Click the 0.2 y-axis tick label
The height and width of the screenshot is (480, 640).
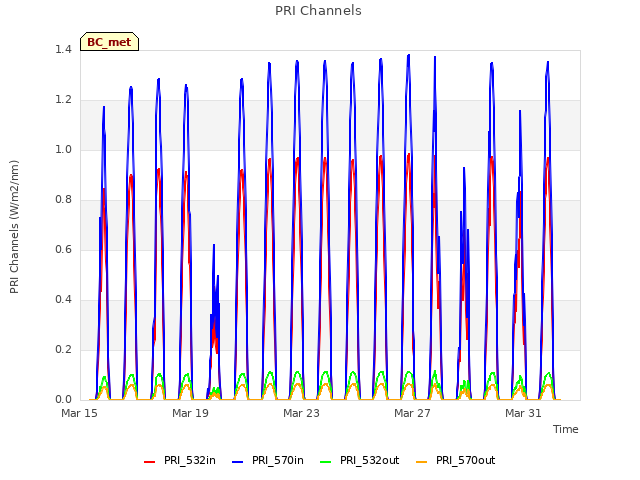click(63, 350)
